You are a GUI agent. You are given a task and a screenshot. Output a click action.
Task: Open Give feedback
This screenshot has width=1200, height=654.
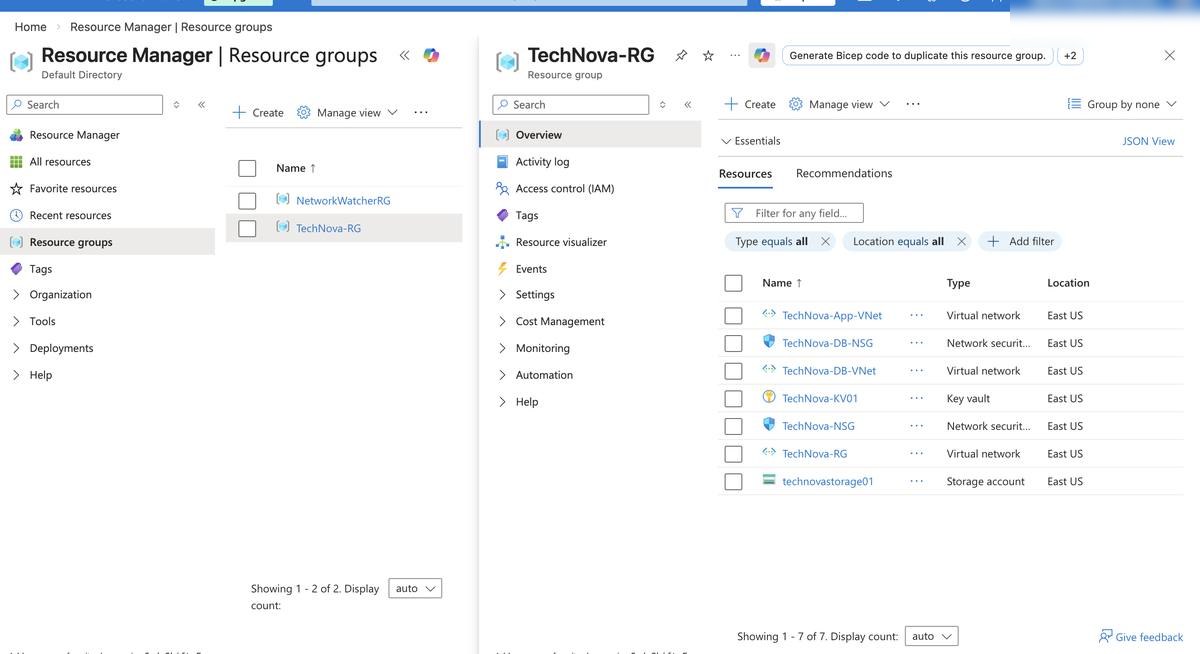[1140, 637]
